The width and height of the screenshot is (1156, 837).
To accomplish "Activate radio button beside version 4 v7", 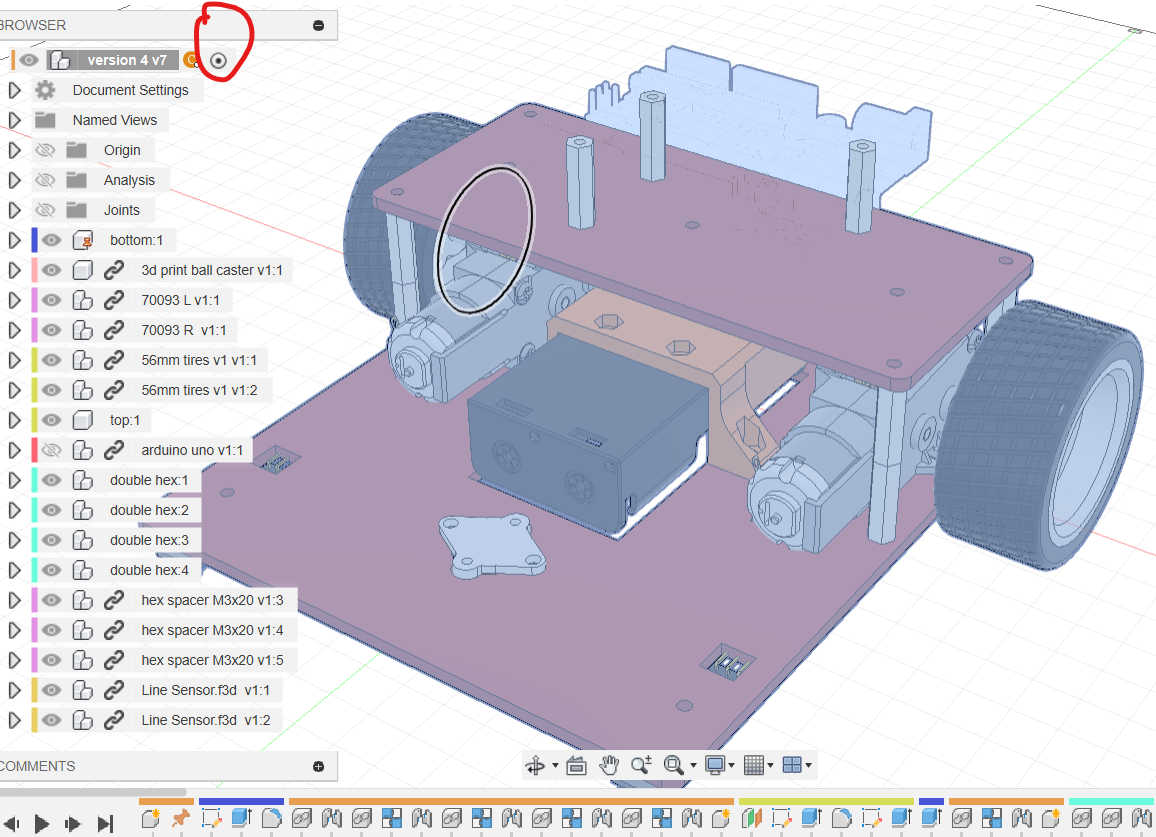I will coord(219,60).
